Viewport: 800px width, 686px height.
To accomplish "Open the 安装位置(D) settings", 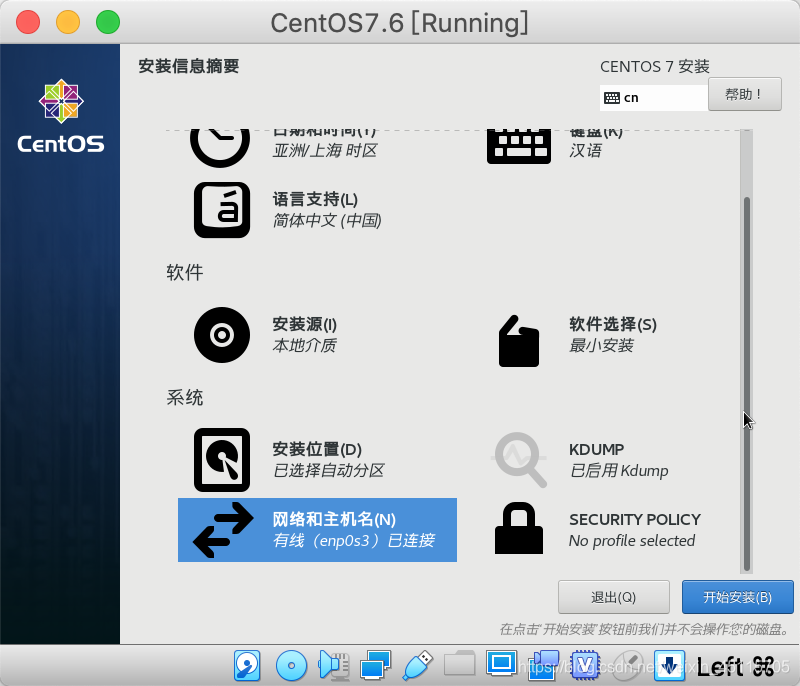I will click(x=317, y=449).
